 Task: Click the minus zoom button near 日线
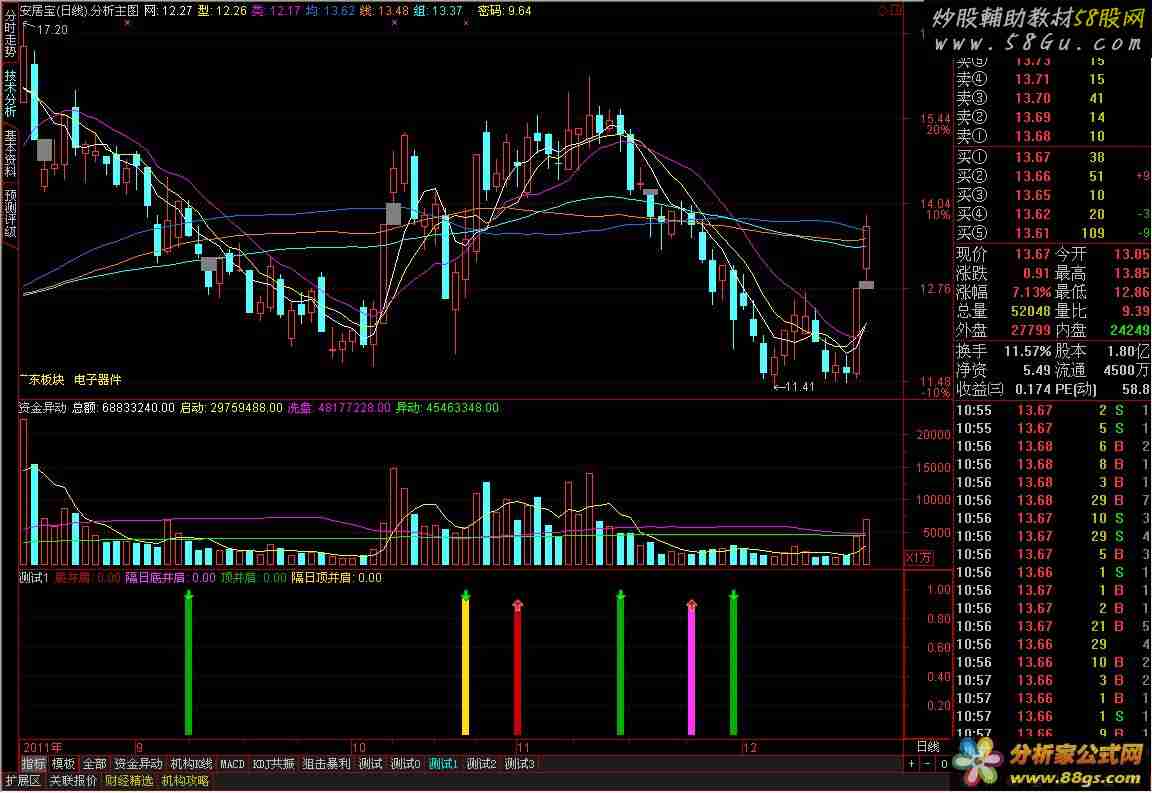click(927, 764)
